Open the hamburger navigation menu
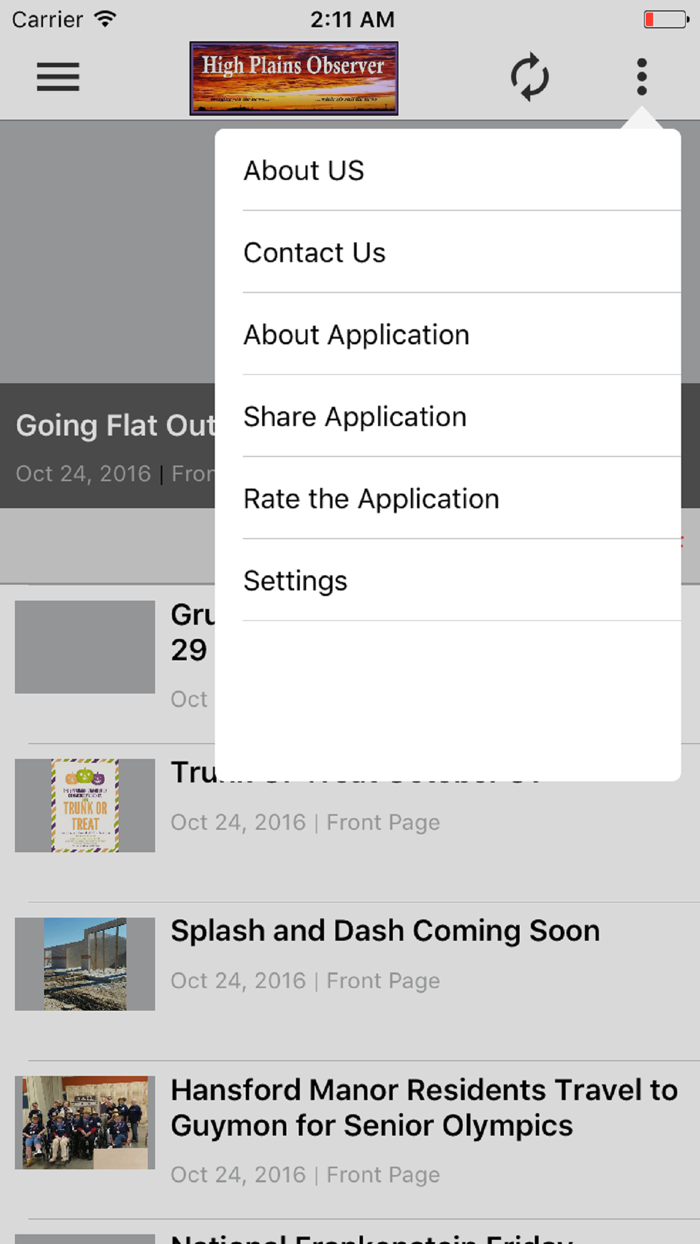Viewport: 700px width, 1244px height. [x=58, y=77]
